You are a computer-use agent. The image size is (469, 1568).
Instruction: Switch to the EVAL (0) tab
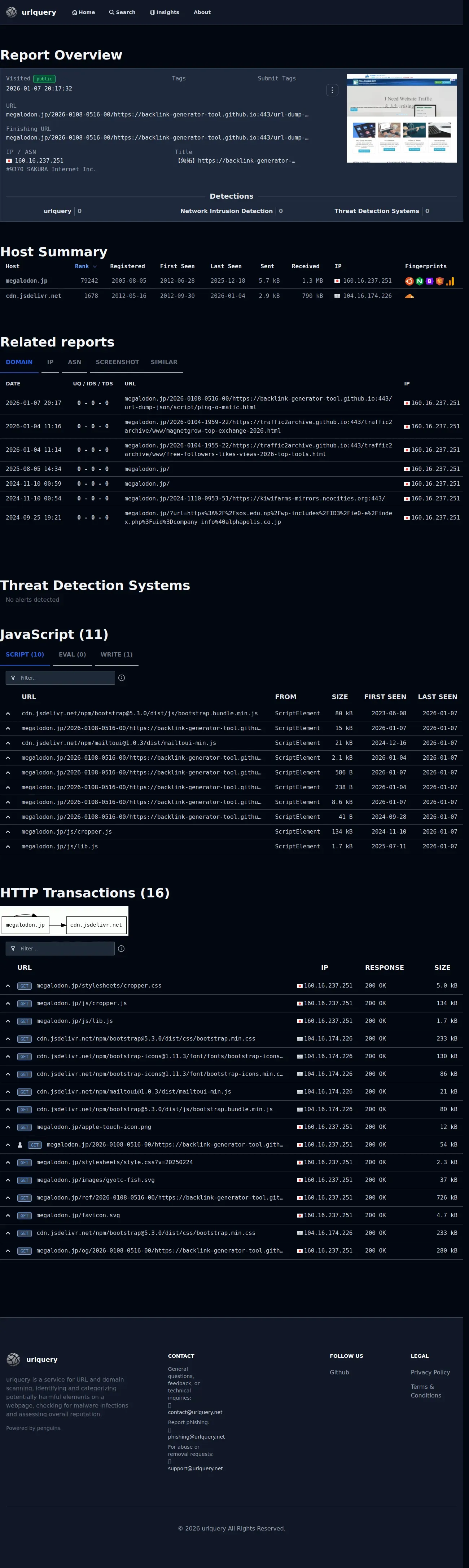[x=73, y=655]
